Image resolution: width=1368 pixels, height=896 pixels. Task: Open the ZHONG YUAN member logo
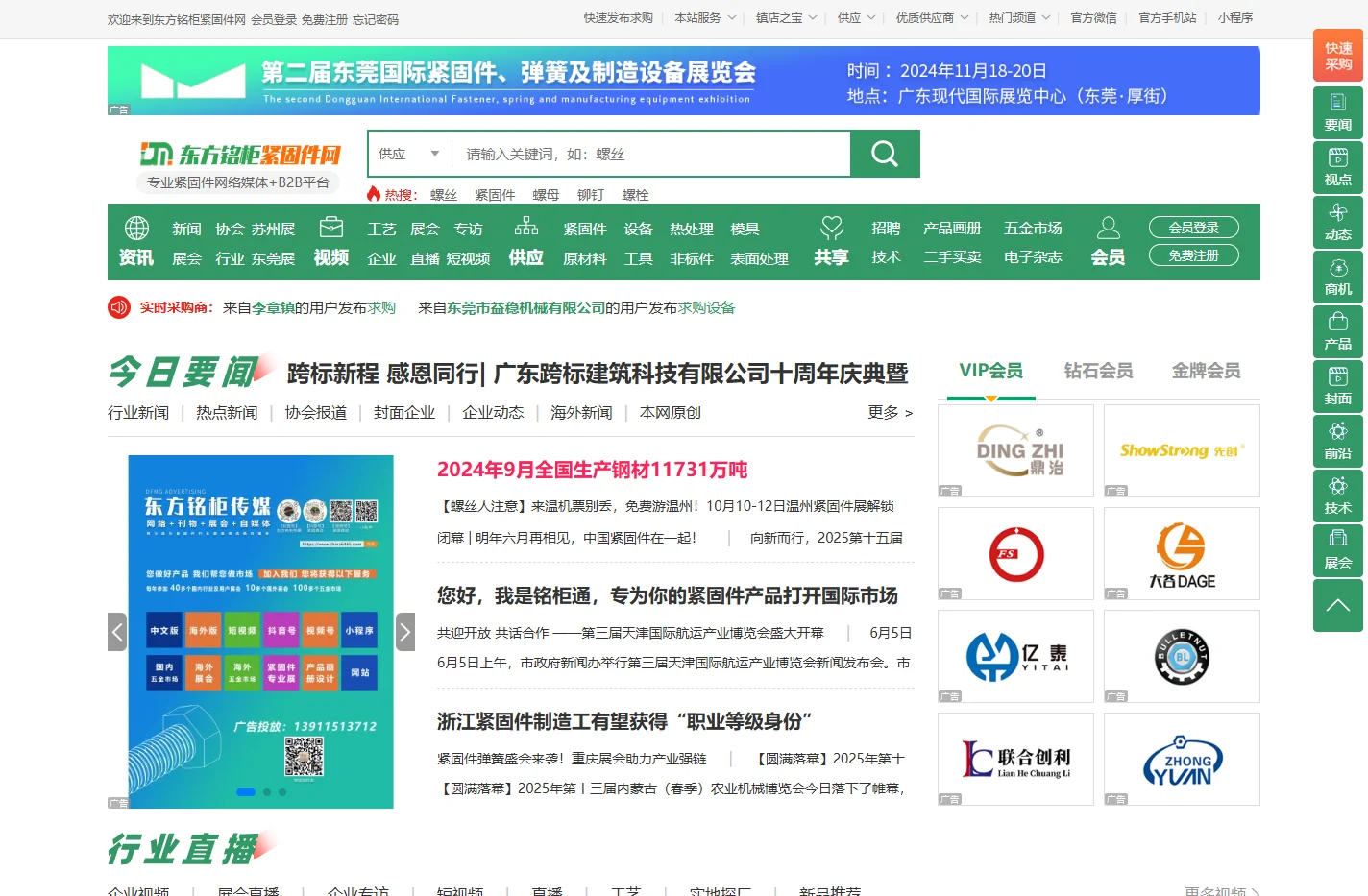[1182, 759]
